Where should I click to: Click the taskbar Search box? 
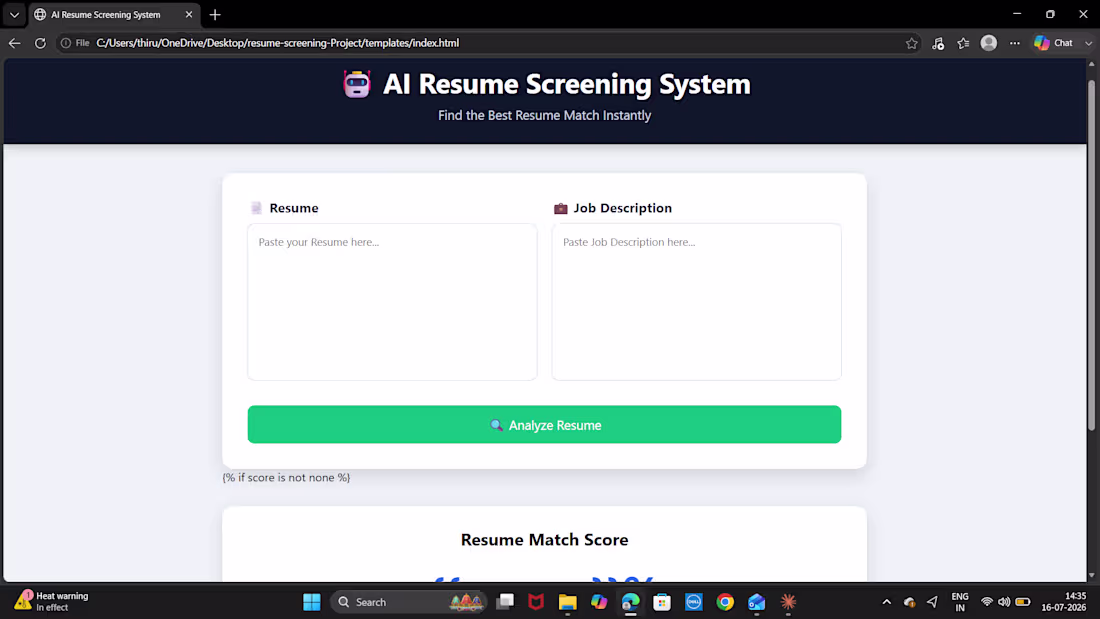click(x=409, y=602)
